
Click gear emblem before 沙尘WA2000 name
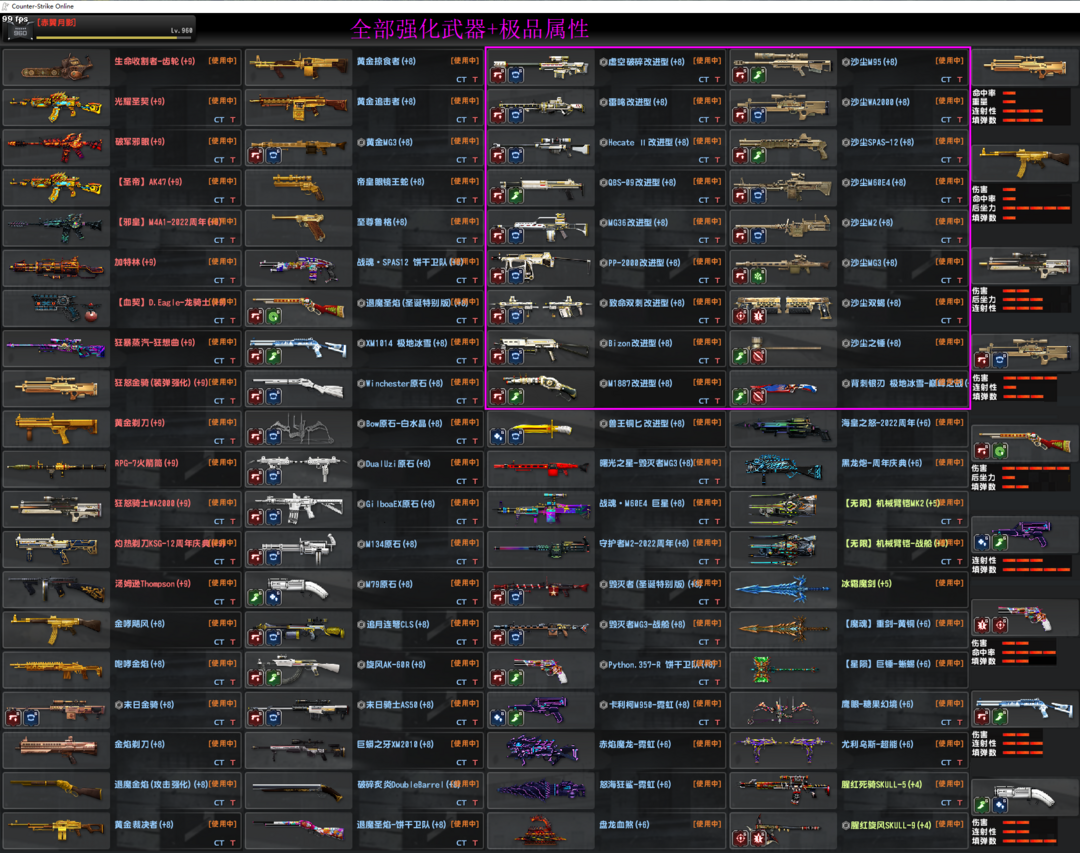click(x=845, y=102)
